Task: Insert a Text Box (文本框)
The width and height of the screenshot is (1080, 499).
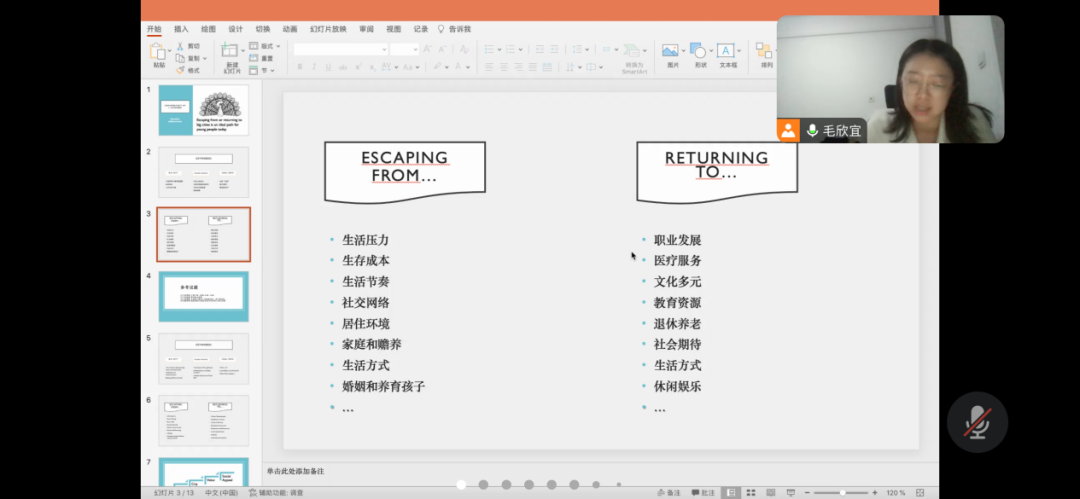Action: point(727,51)
